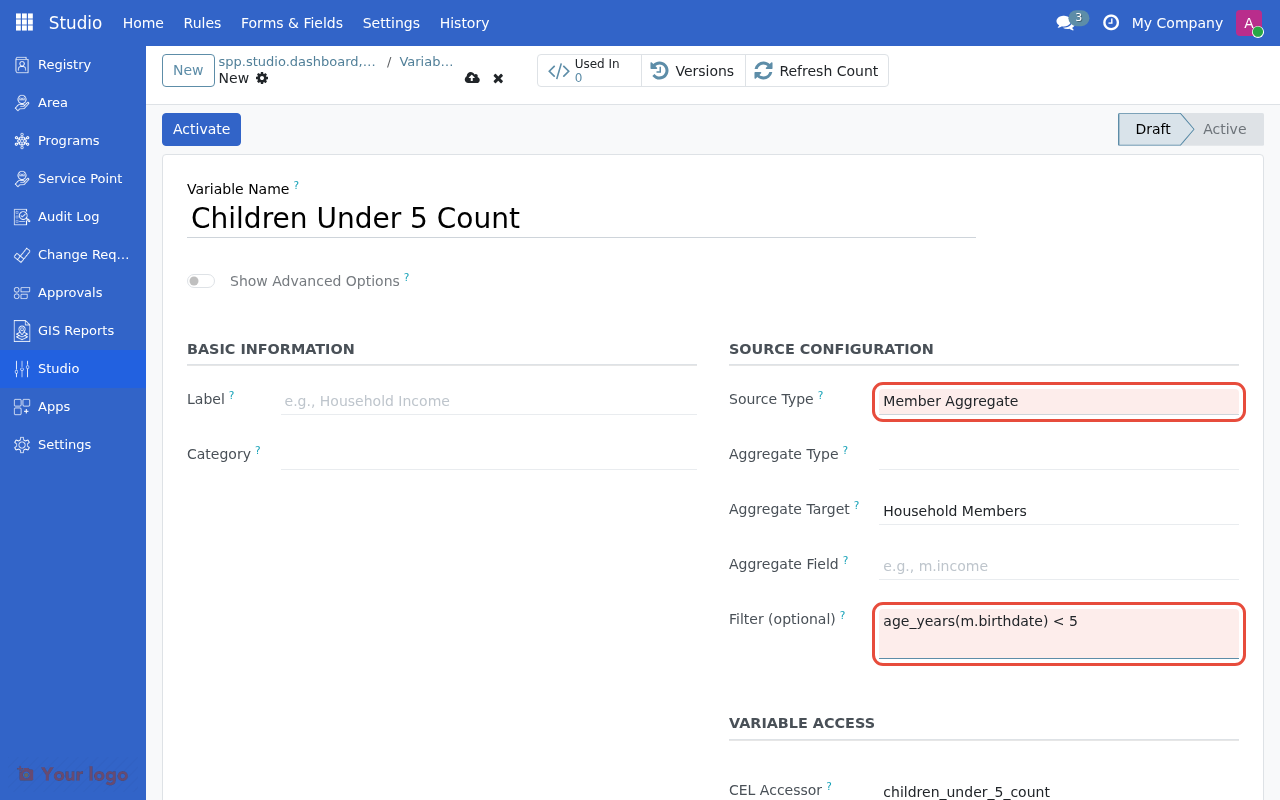The image size is (1280, 800).
Task: Click the Activate button
Action: pyautogui.click(x=201, y=129)
